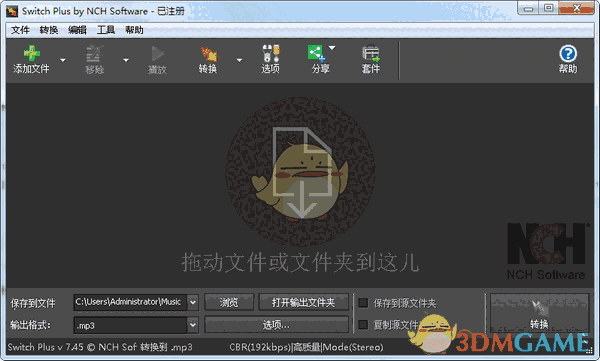Viewport: 600px width, 361px height.
Task: Toggle Save to source folder (保存到源文件夹) checkbox
Action: 363,303
